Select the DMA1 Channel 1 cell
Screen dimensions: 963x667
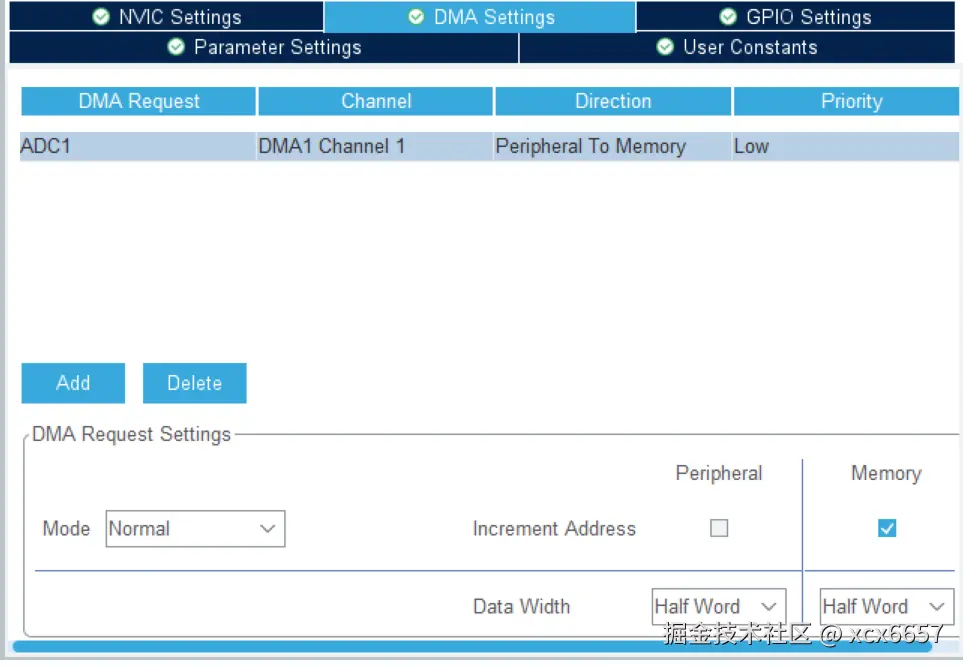[375, 146]
